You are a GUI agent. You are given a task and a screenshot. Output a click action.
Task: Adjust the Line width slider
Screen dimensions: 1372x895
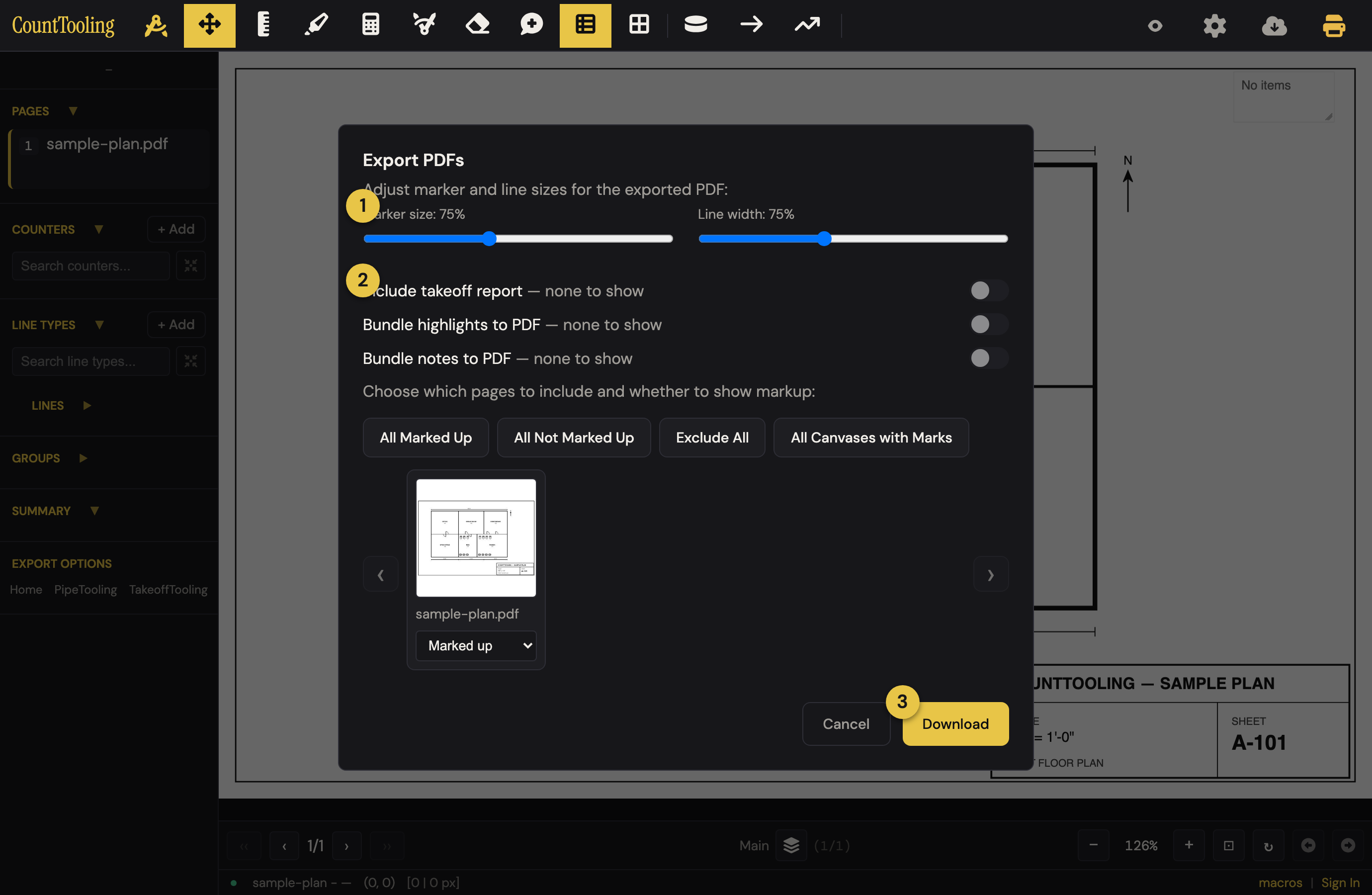click(x=853, y=239)
